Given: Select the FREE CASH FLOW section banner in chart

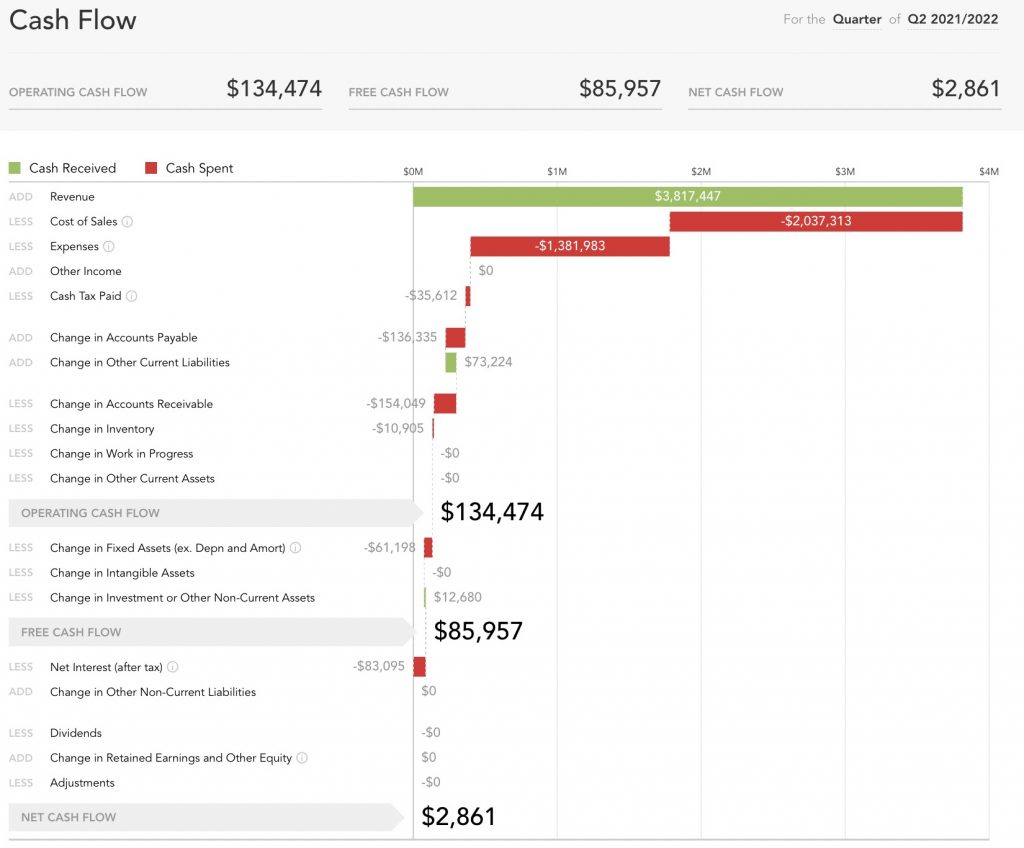Looking at the screenshot, I should pos(212,632).
